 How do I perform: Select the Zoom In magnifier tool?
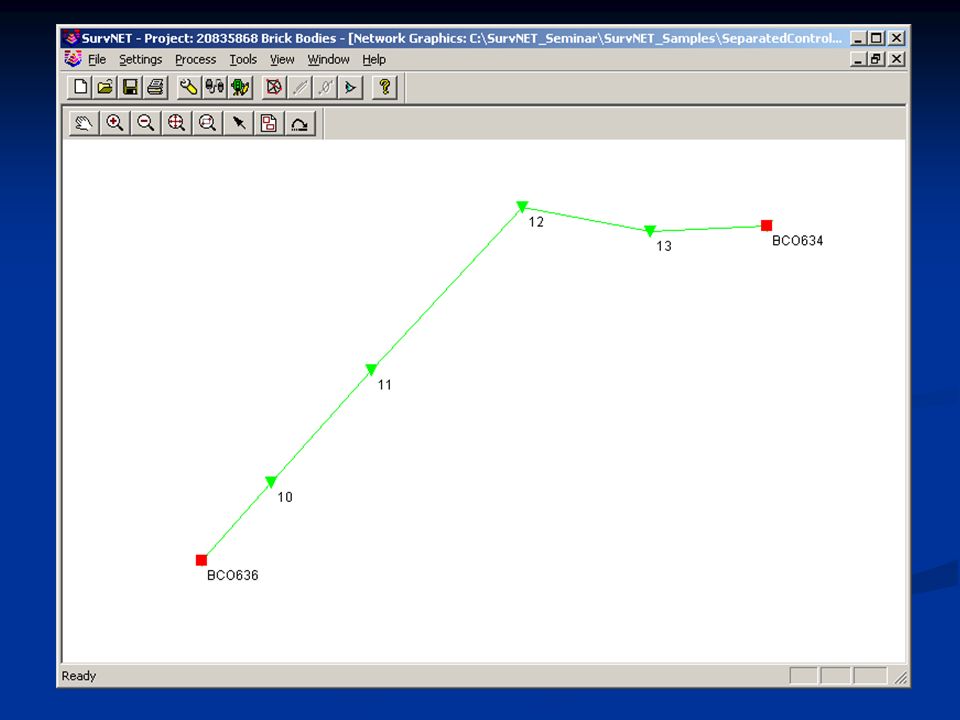[x=114, y=123]
